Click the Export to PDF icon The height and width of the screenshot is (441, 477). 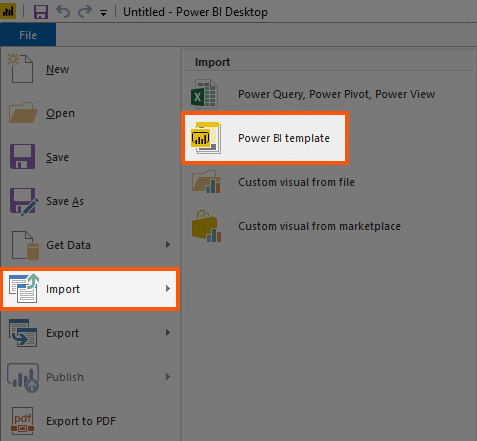(23, 421)
